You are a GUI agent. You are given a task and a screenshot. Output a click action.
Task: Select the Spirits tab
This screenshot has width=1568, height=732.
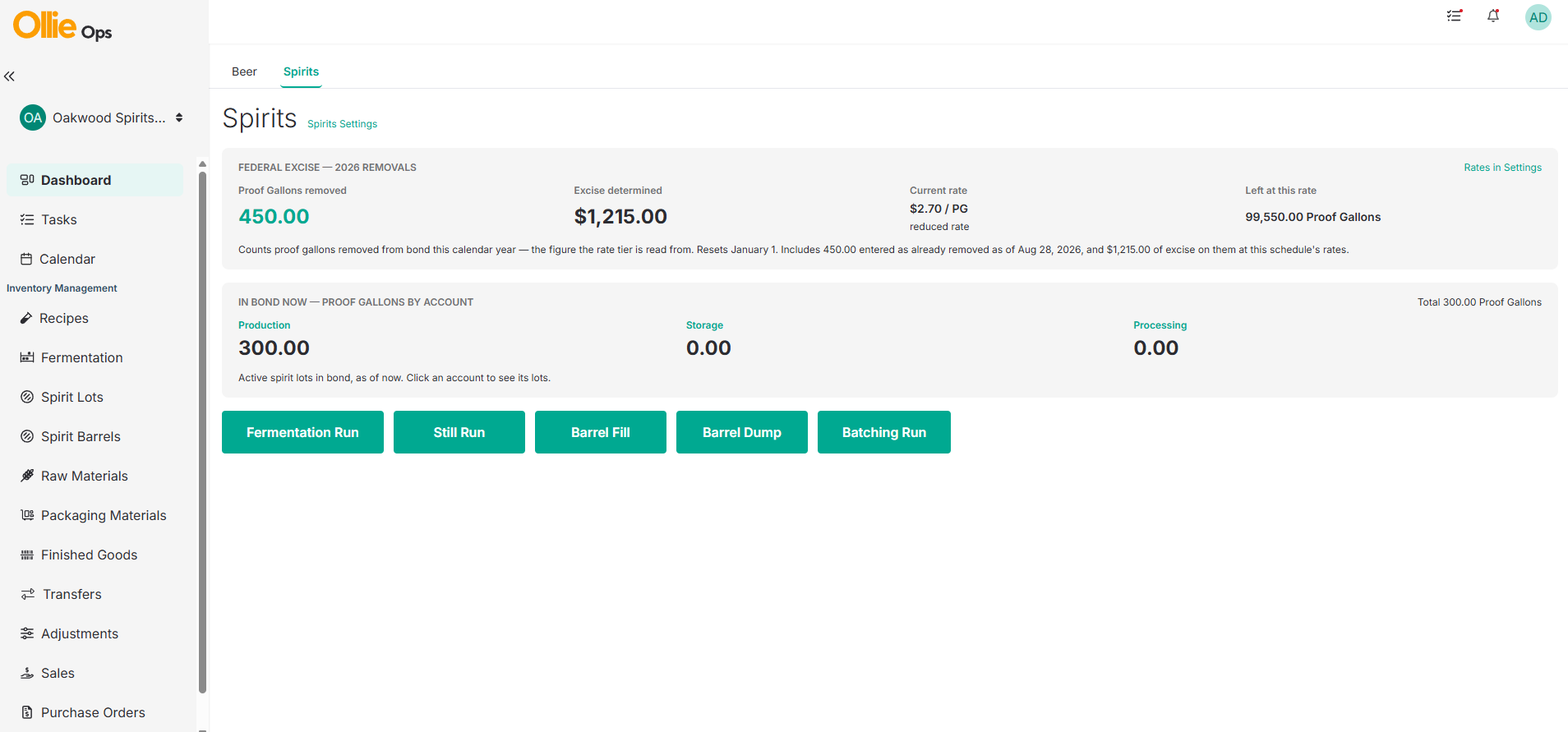point(301,71)
